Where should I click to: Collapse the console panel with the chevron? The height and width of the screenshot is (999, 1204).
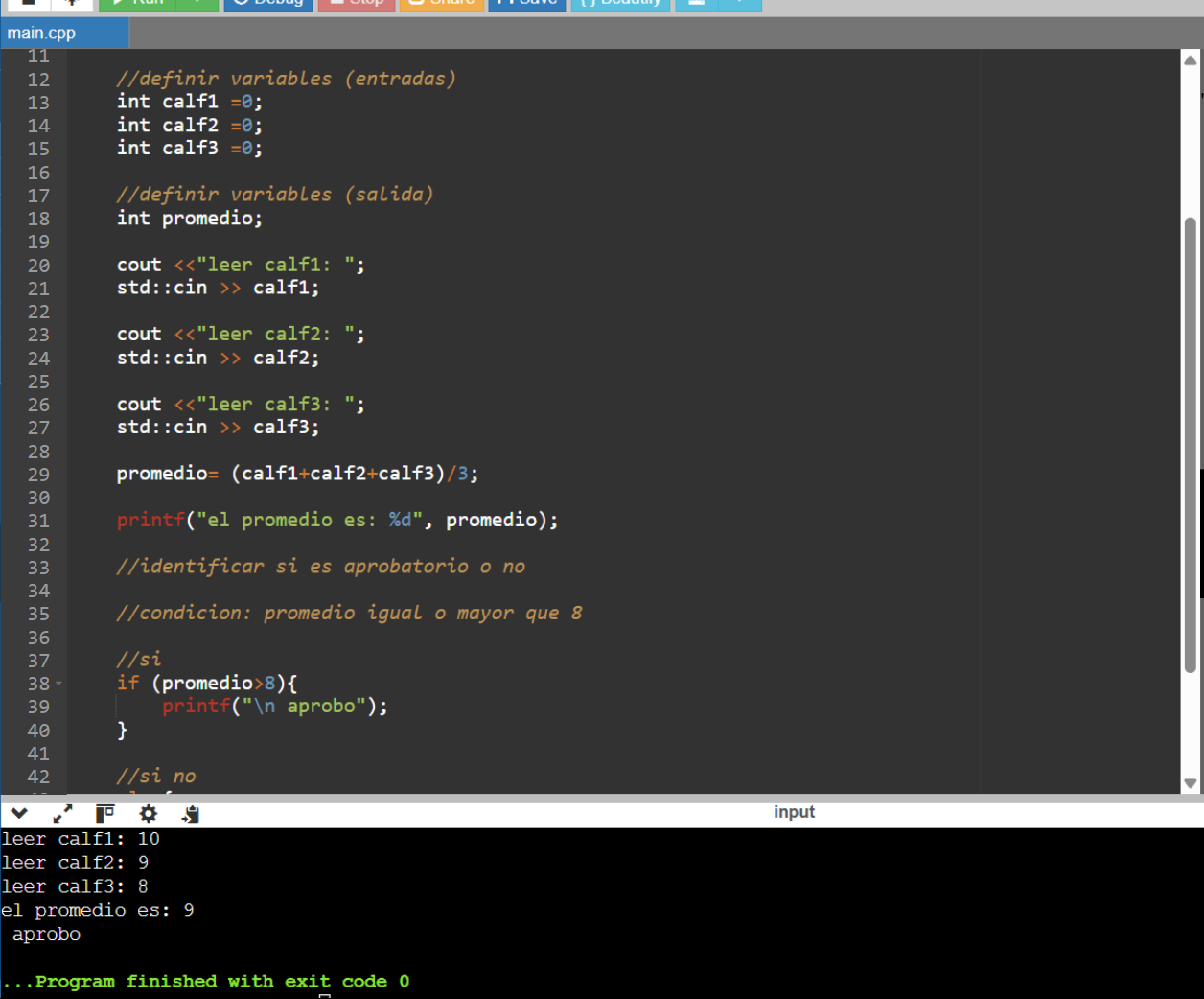(x=19, y=814)
